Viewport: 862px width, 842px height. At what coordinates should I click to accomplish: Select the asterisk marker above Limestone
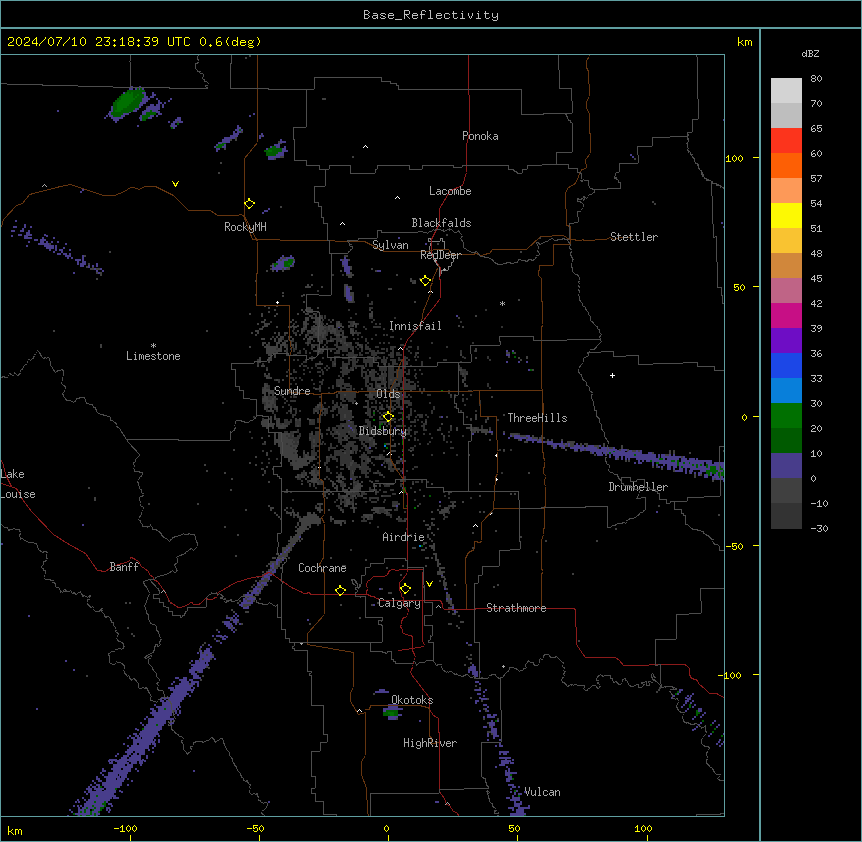[x=153, y=346]
